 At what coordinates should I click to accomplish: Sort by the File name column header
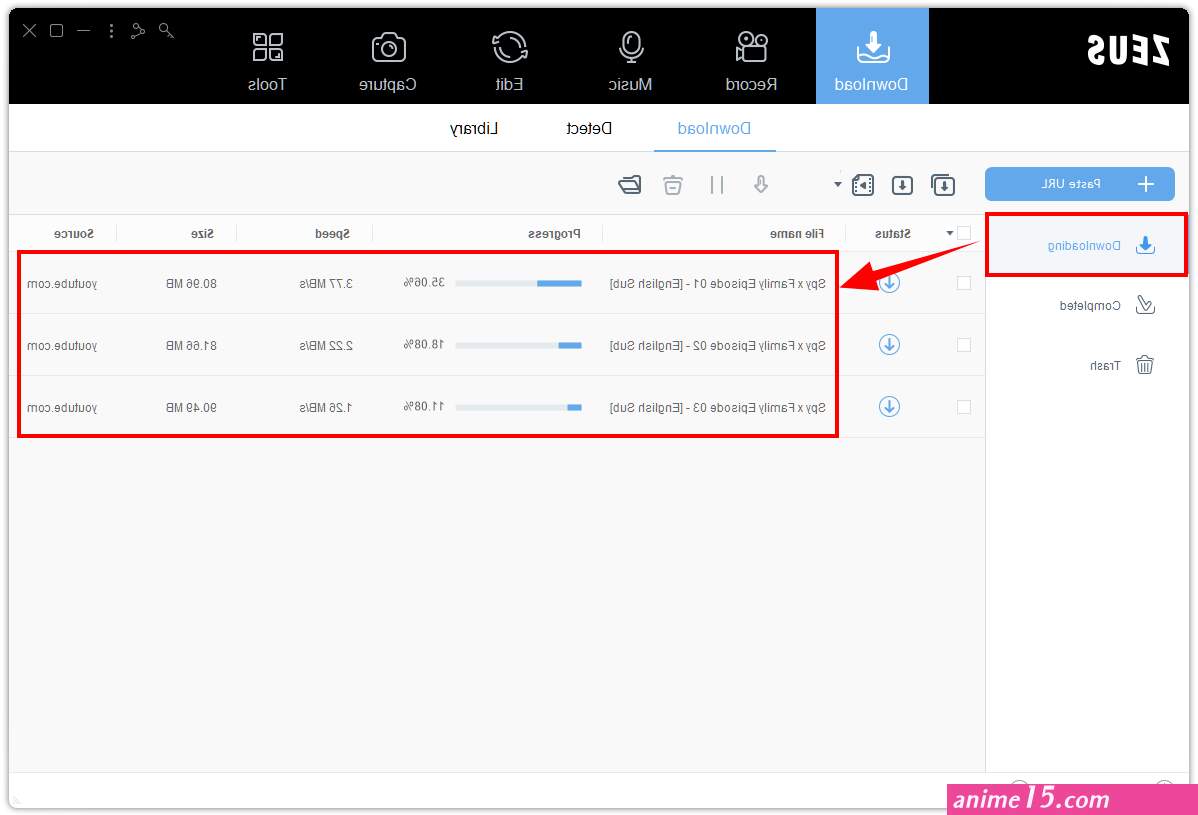click(x=797, y=234)
